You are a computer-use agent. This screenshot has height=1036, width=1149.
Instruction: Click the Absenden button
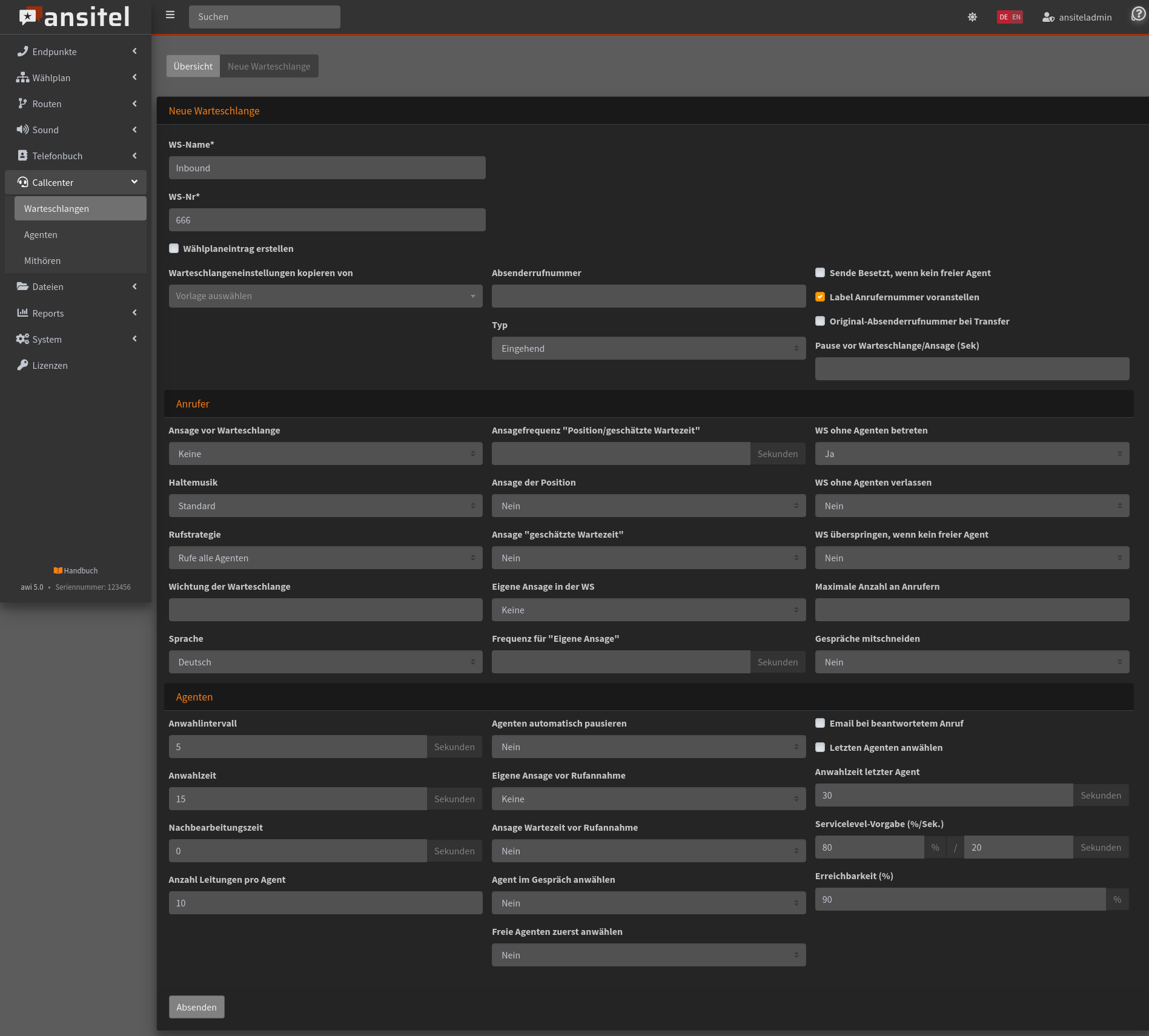point(196,1007)
